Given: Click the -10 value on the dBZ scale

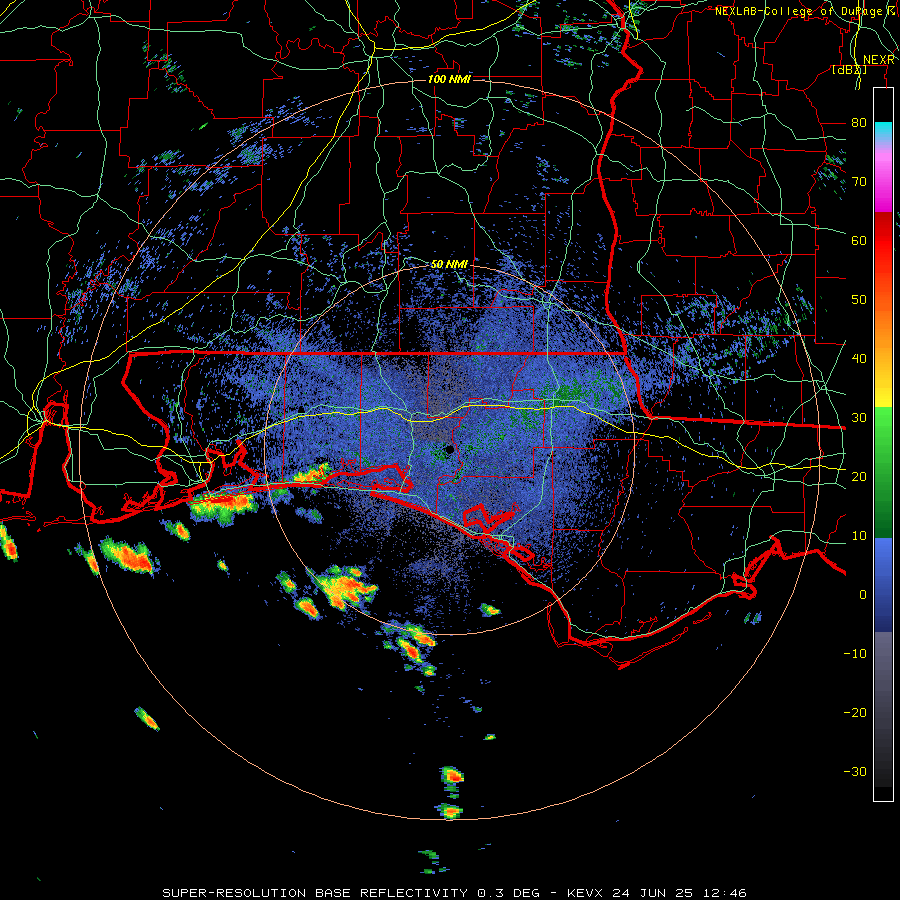Looking at the screenshot, I should click(x=855, y=654).
